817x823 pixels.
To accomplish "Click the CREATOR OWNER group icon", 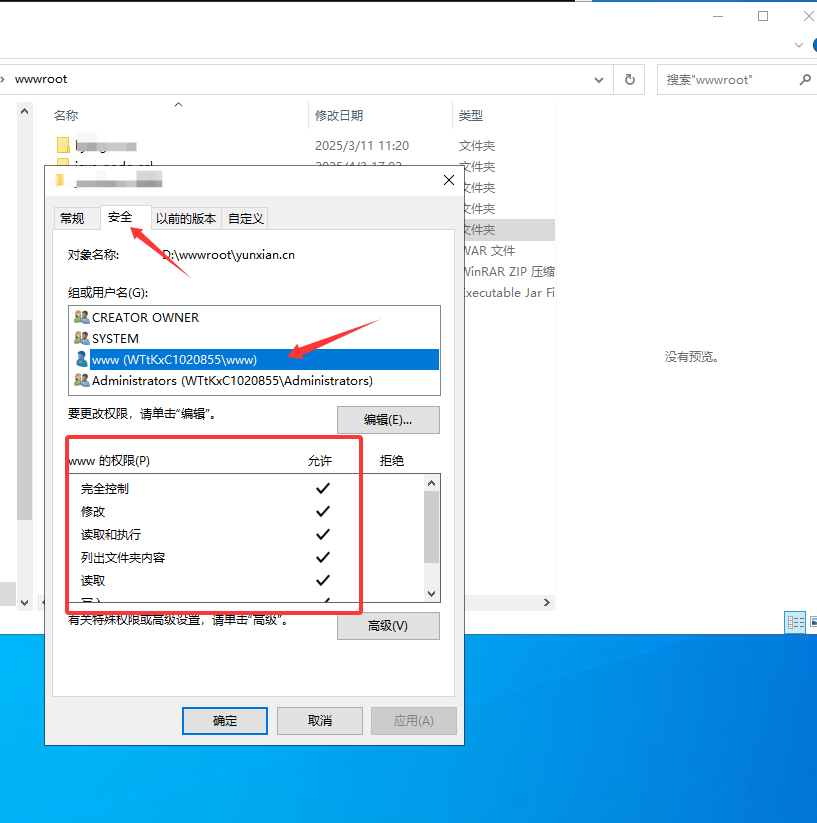I will [82, 317].
